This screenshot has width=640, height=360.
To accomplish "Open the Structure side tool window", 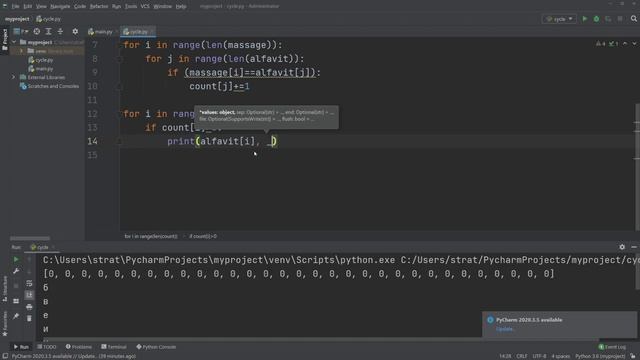I will click(x=4, y=289).
